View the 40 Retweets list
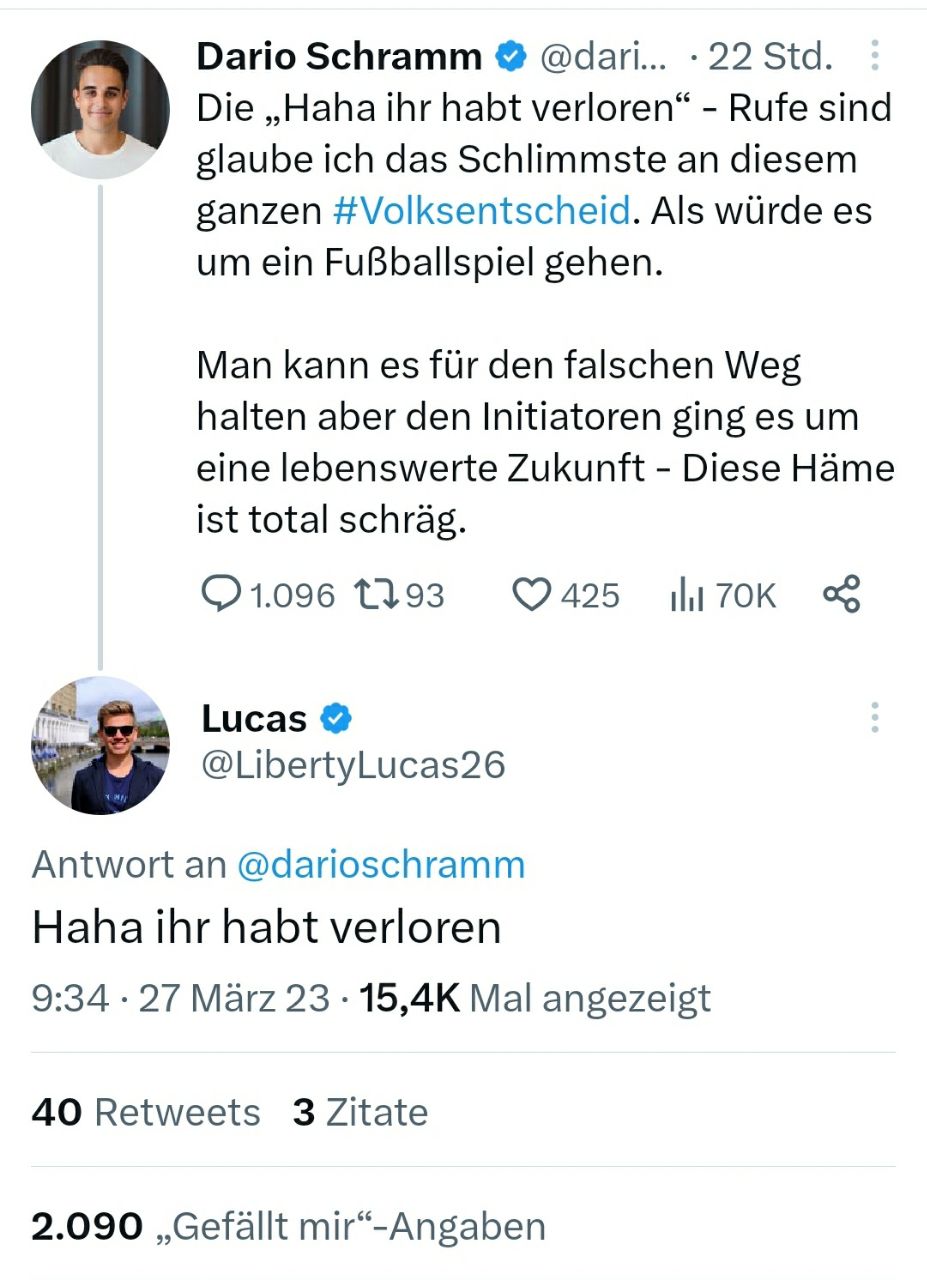The image size is (927, 1280). (x=146, y=1112)
